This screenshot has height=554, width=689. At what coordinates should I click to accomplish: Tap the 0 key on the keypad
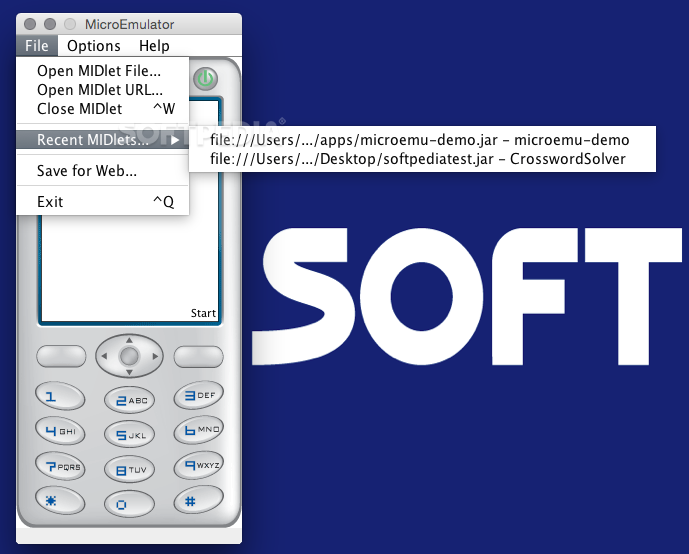pyautogui.click(x=130, y=504)
